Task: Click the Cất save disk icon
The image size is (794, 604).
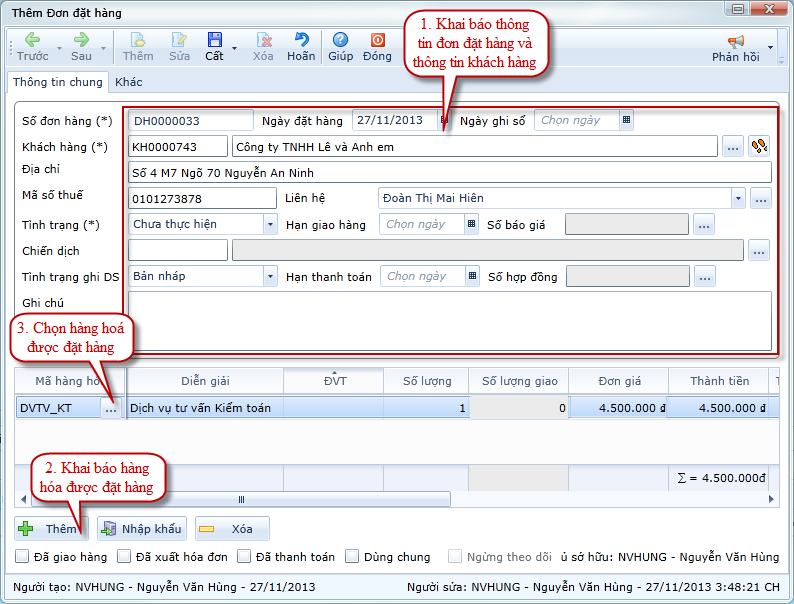Action: click(x=214, y=40)
